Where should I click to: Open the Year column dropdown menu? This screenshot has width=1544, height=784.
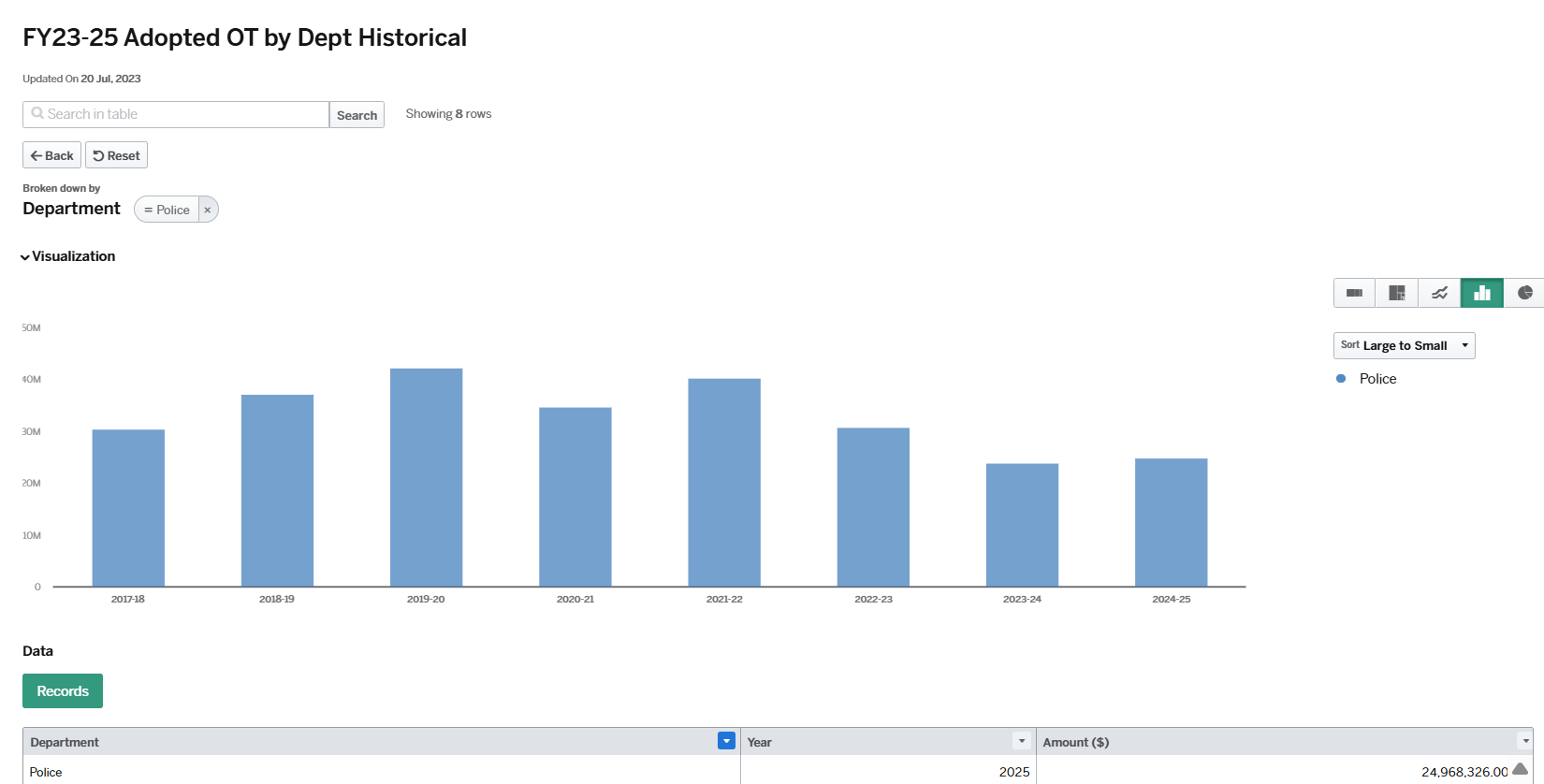pos(1022,741)
